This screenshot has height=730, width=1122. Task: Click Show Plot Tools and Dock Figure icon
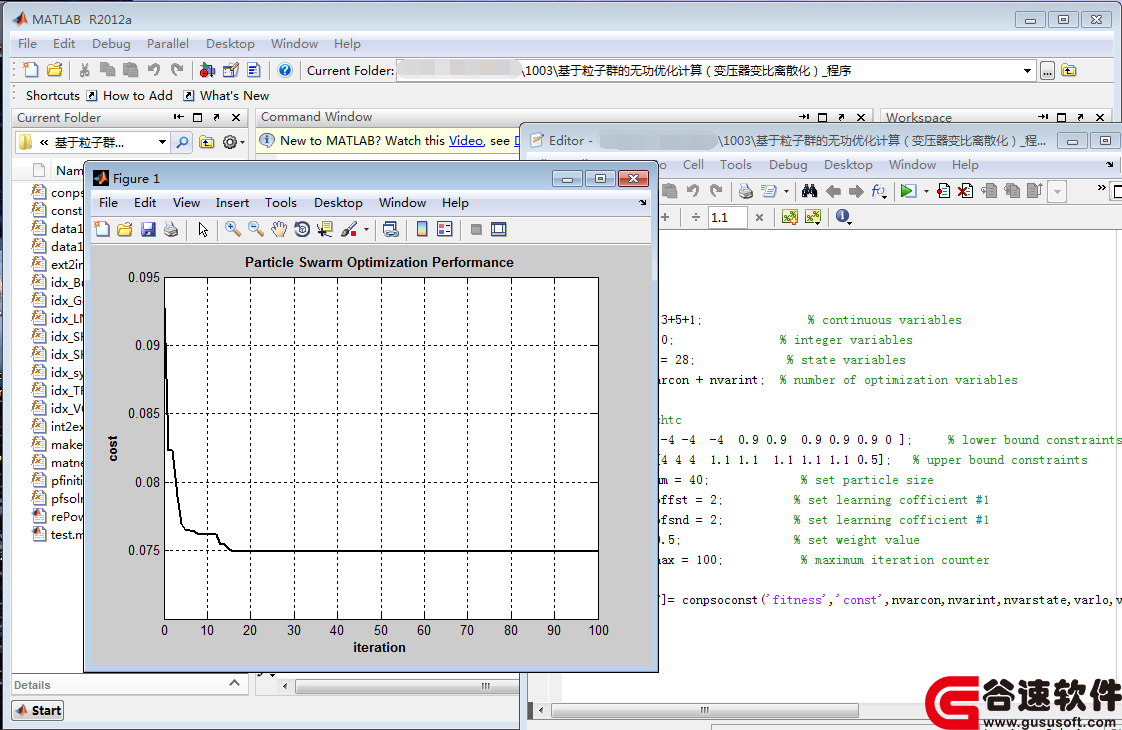[499, 229]
